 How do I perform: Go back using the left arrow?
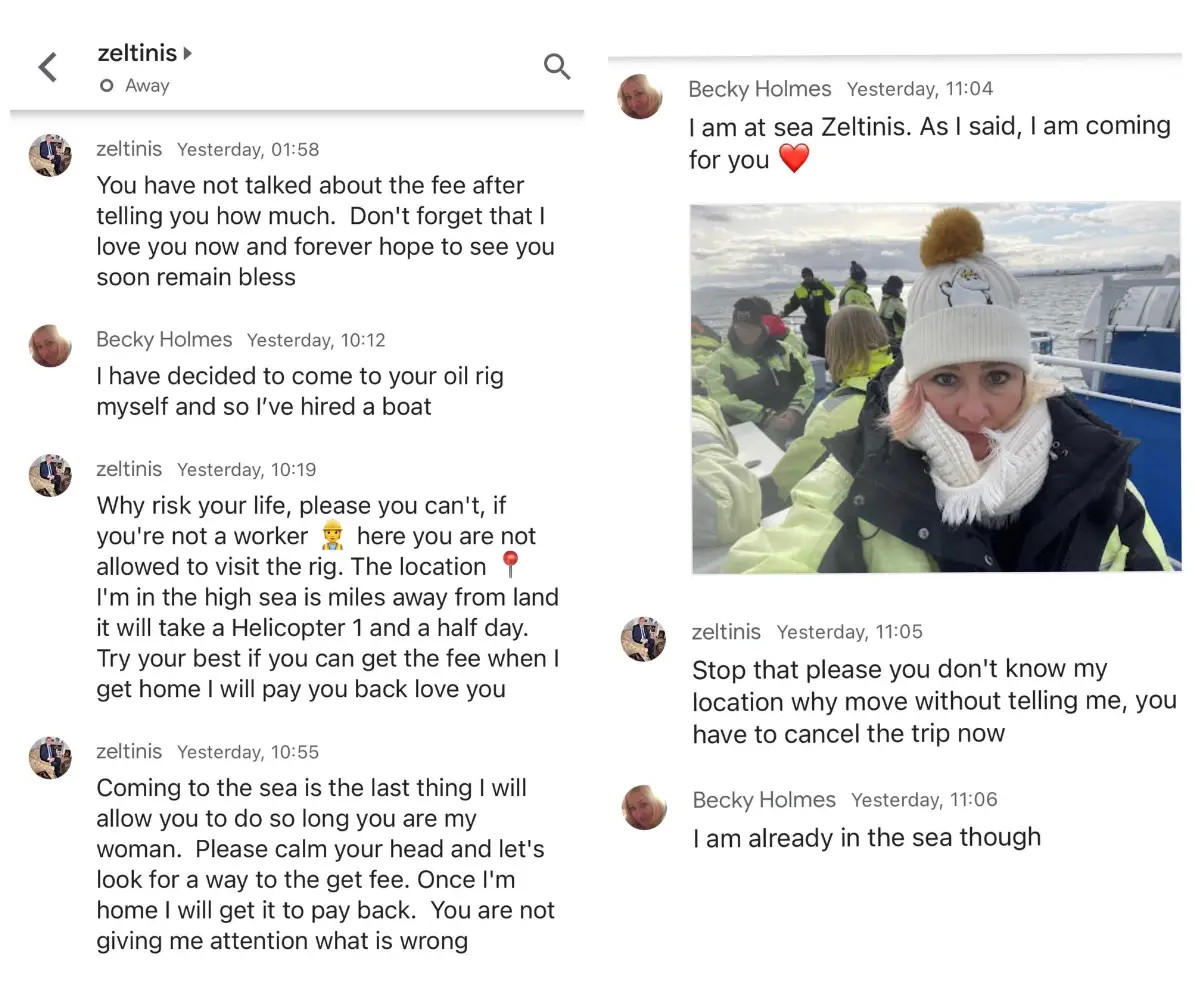(x=47, y=68)
